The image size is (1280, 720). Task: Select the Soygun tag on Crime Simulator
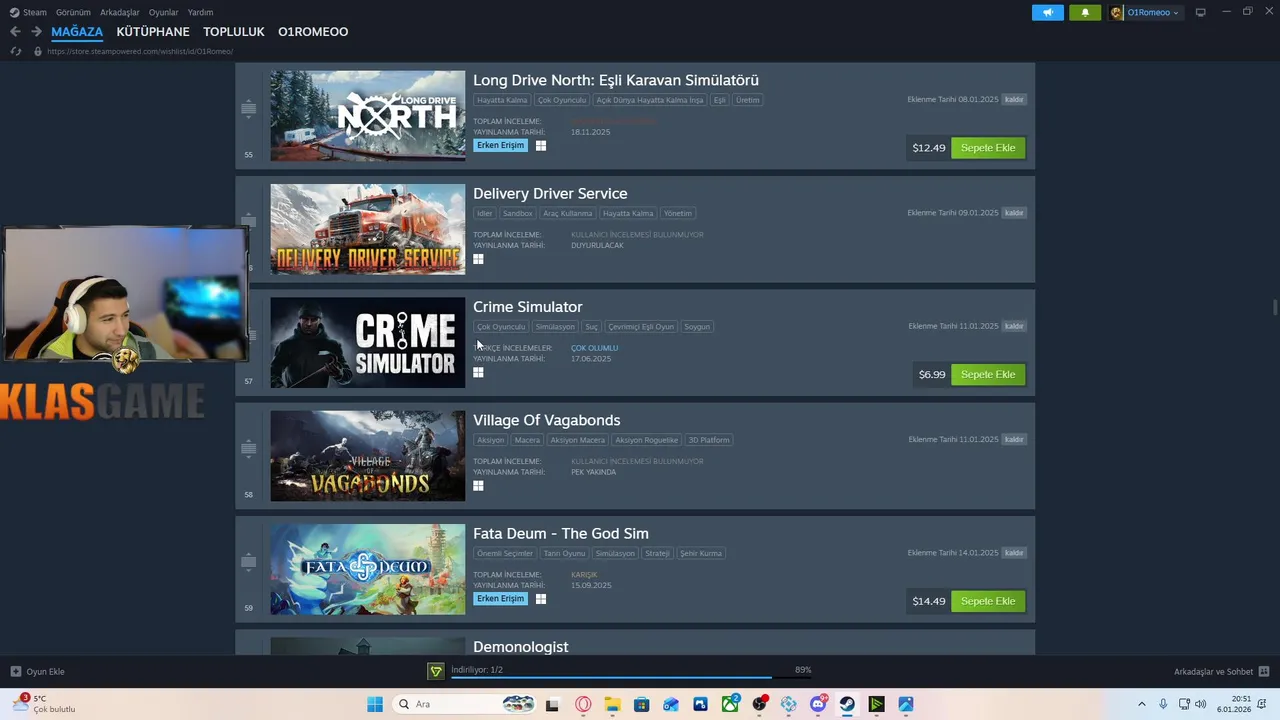(x=697, y=327)
